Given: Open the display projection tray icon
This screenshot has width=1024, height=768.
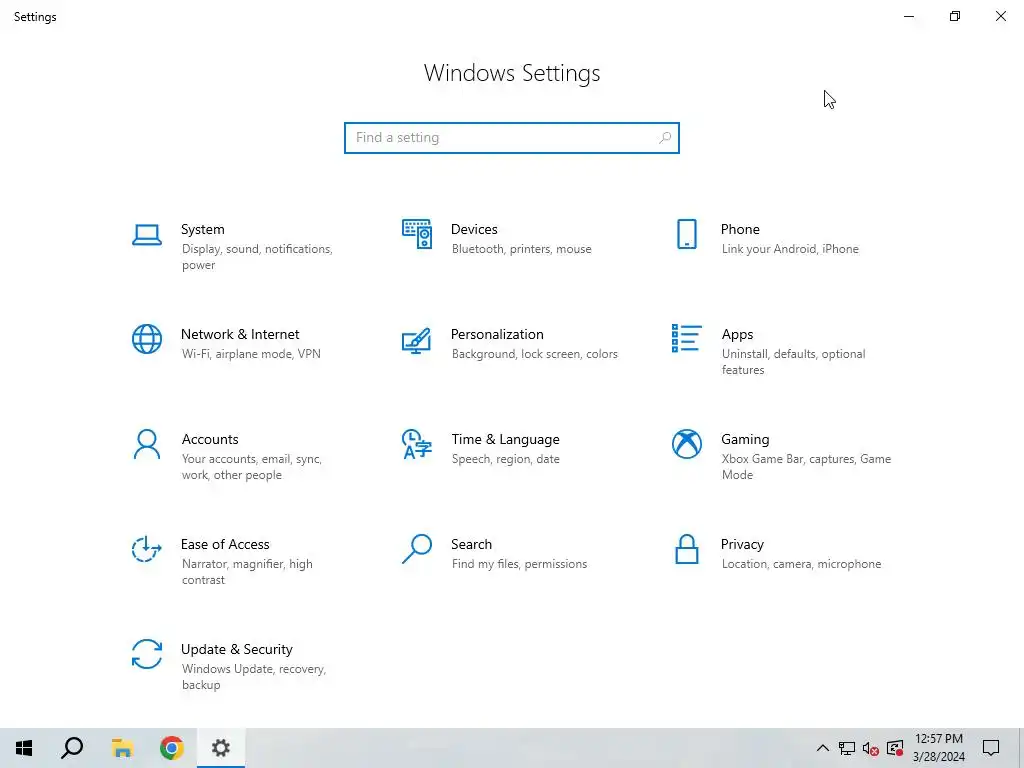Looking at the screenshot, I should click(x=895, y=748).
